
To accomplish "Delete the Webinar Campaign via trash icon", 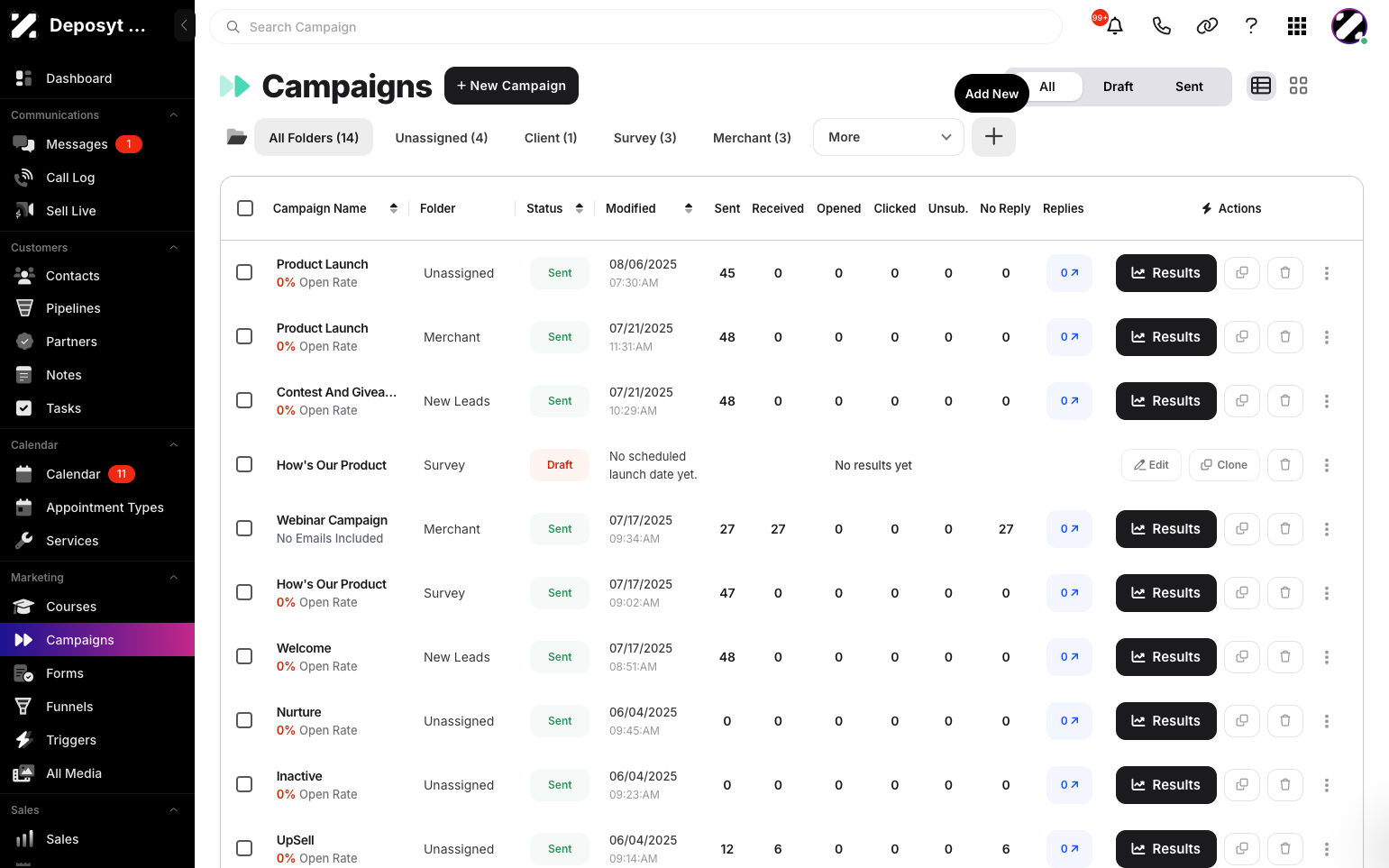I will click(1285, 529).
